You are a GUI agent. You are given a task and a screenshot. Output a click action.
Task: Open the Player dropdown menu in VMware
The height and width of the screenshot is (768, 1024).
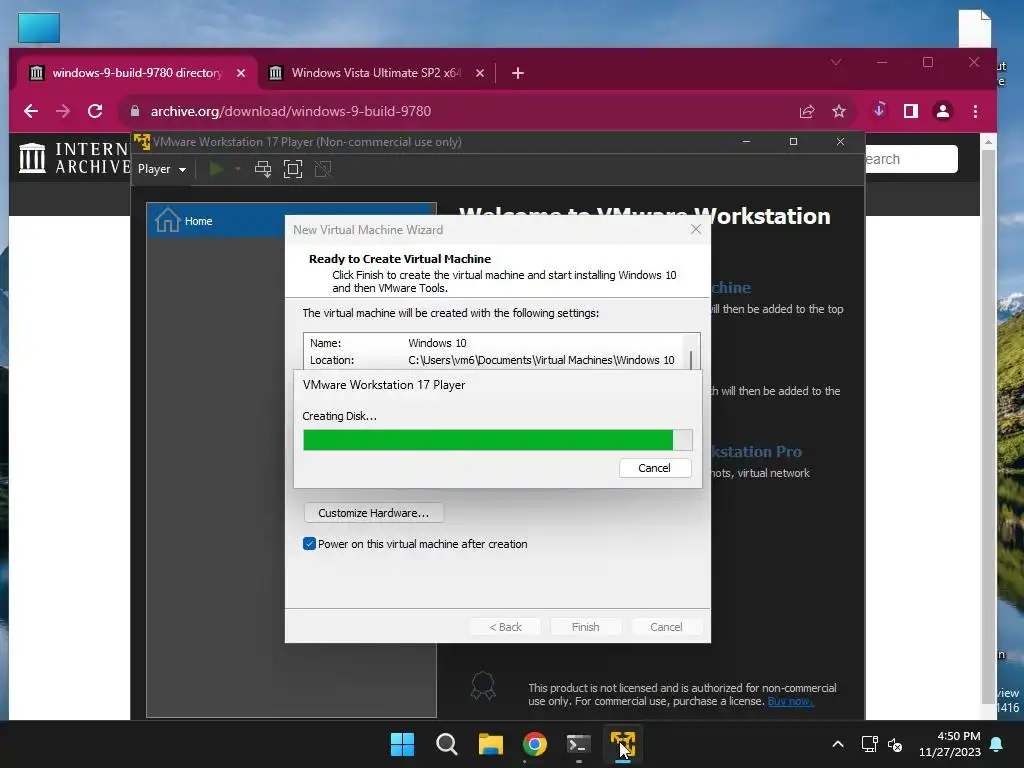[161, 169]
